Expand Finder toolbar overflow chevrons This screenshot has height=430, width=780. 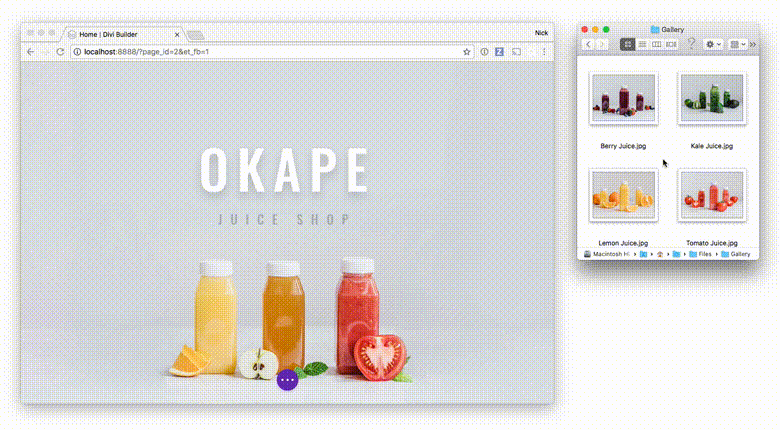pyautogui.click(x=753, y=44)
